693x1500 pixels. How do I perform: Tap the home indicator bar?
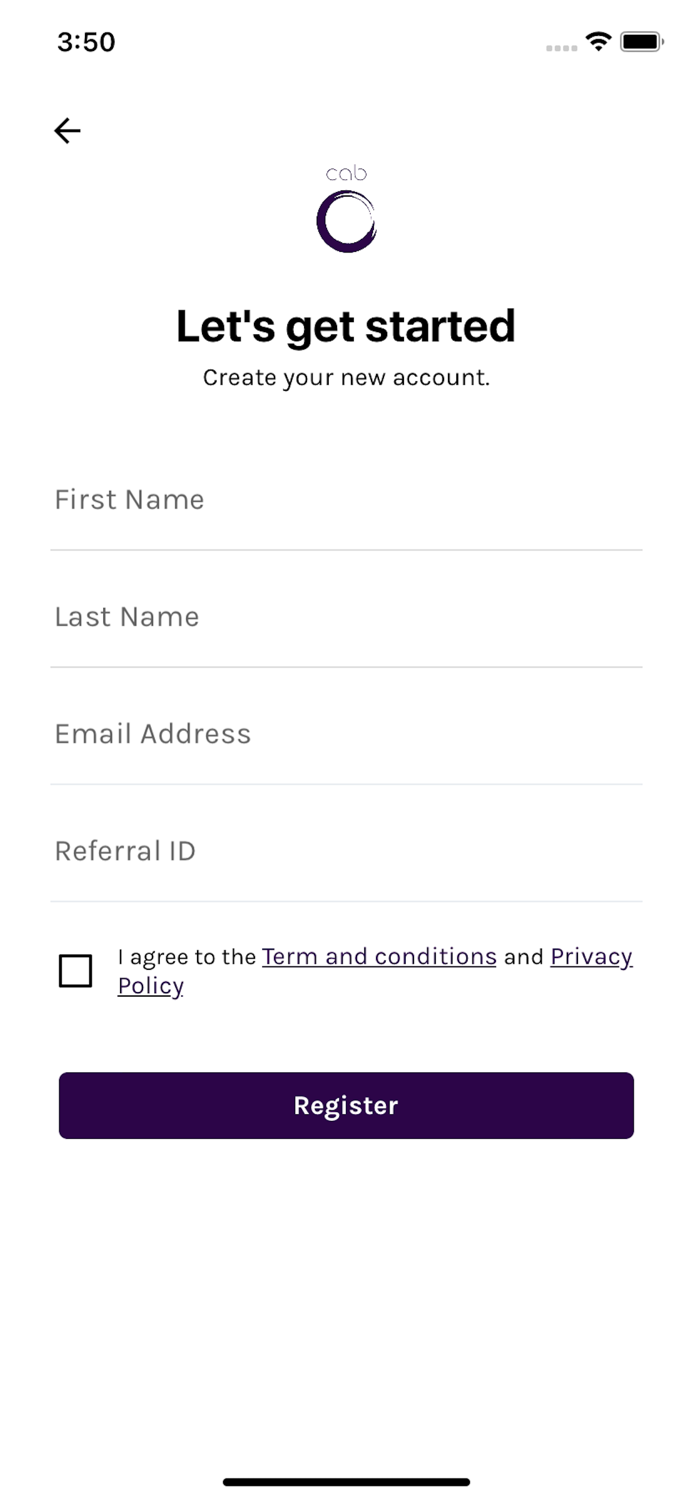tap(346, 1482)
